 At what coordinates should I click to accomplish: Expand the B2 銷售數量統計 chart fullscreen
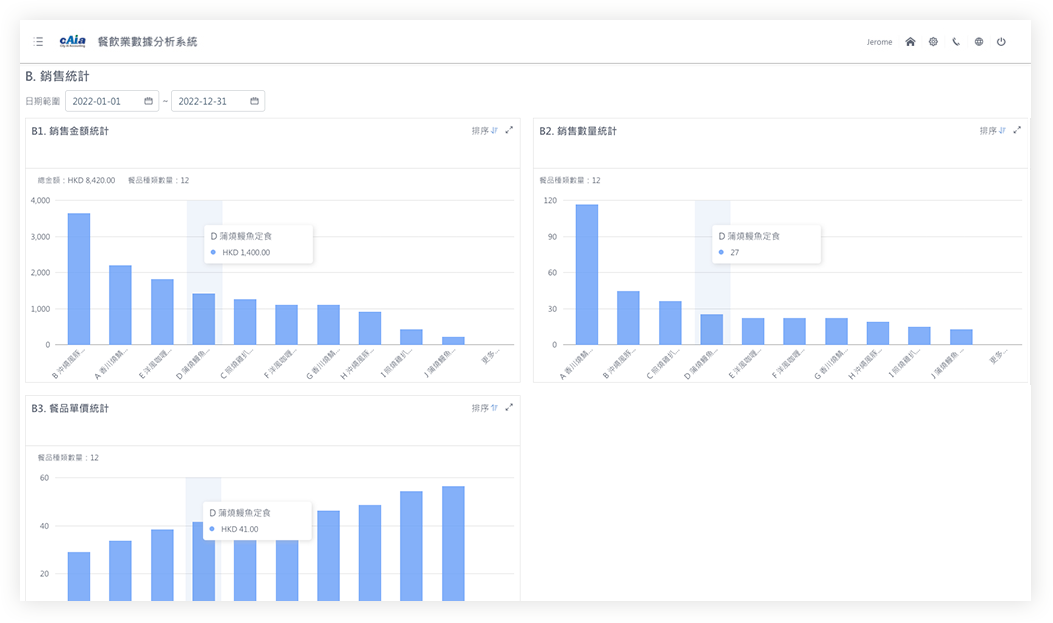[1017, 130]
